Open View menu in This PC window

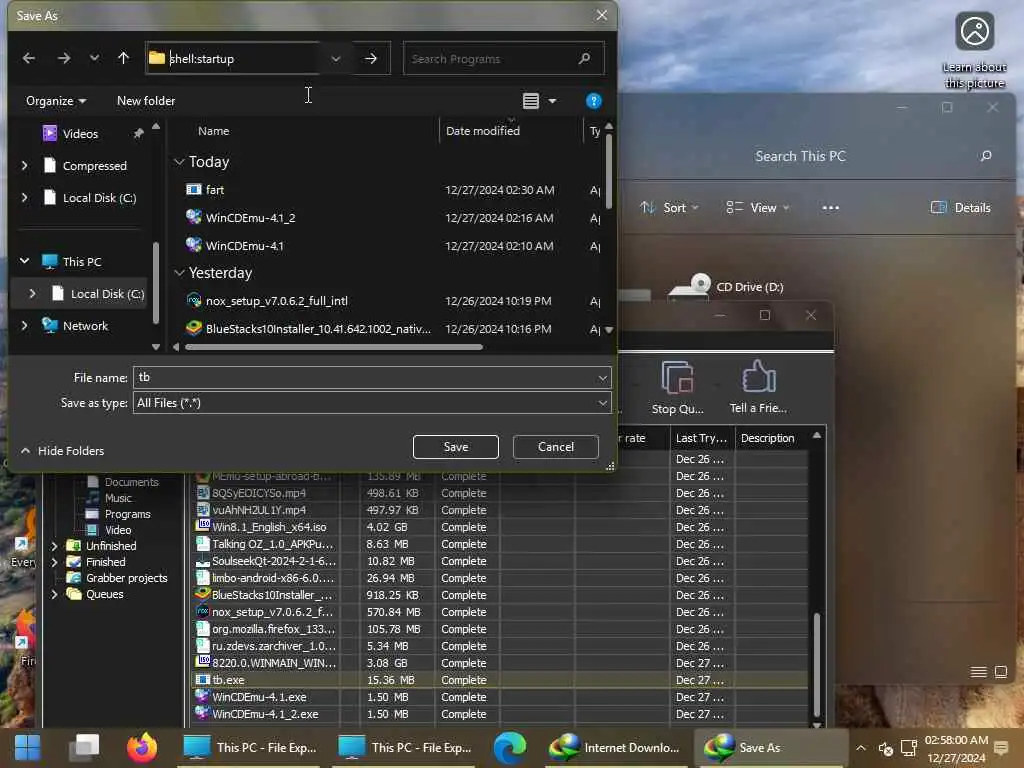coord(758,208)
